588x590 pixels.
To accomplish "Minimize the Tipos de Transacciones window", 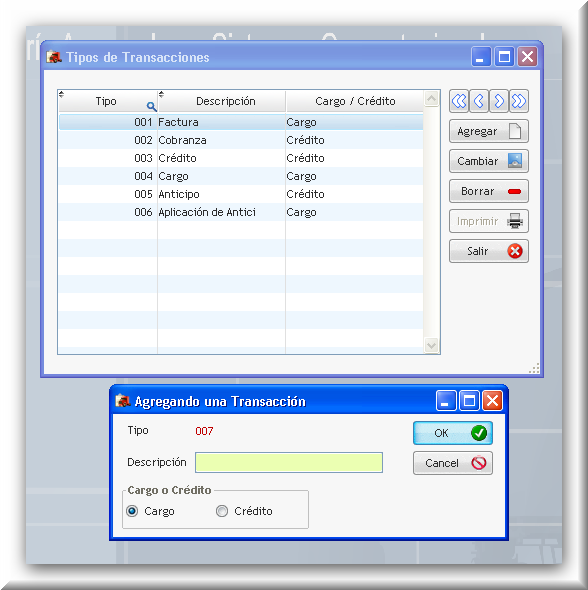I will 481,57.
